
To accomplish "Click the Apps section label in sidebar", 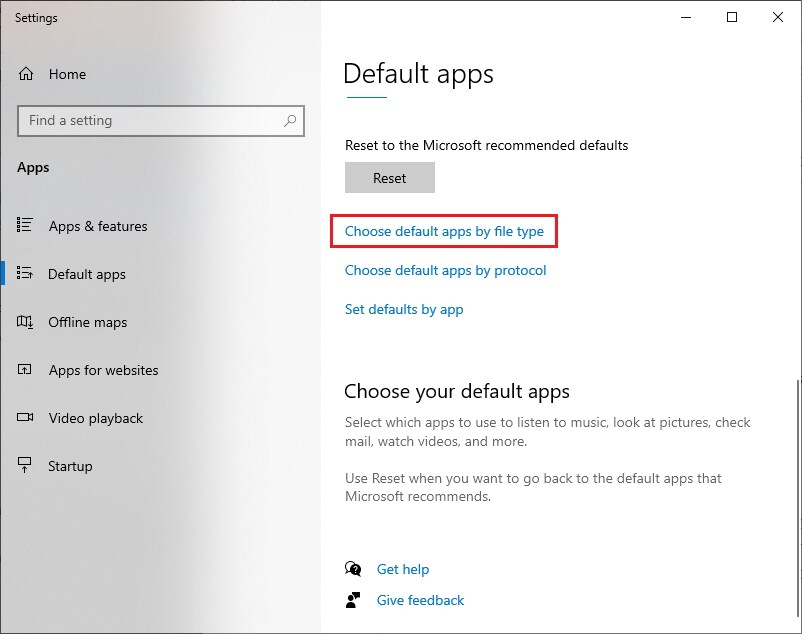I will tap(33, 168).
